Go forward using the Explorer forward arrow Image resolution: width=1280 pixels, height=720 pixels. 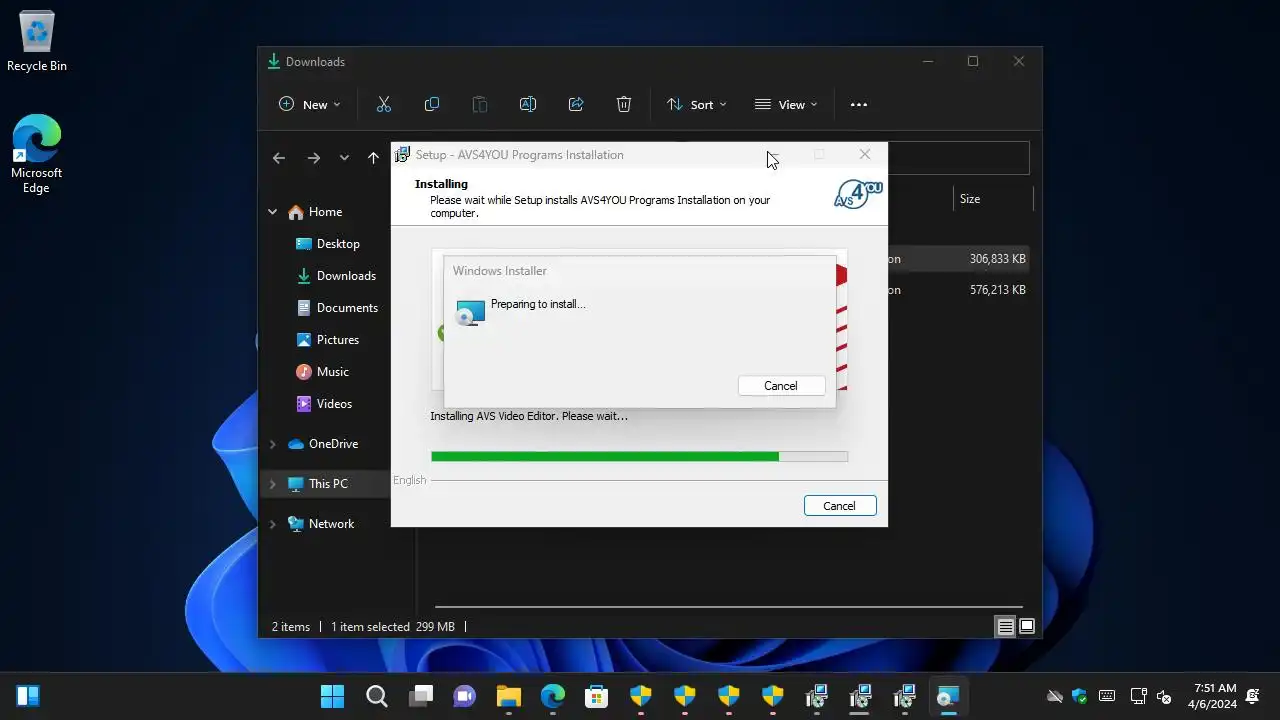point(314,158)
